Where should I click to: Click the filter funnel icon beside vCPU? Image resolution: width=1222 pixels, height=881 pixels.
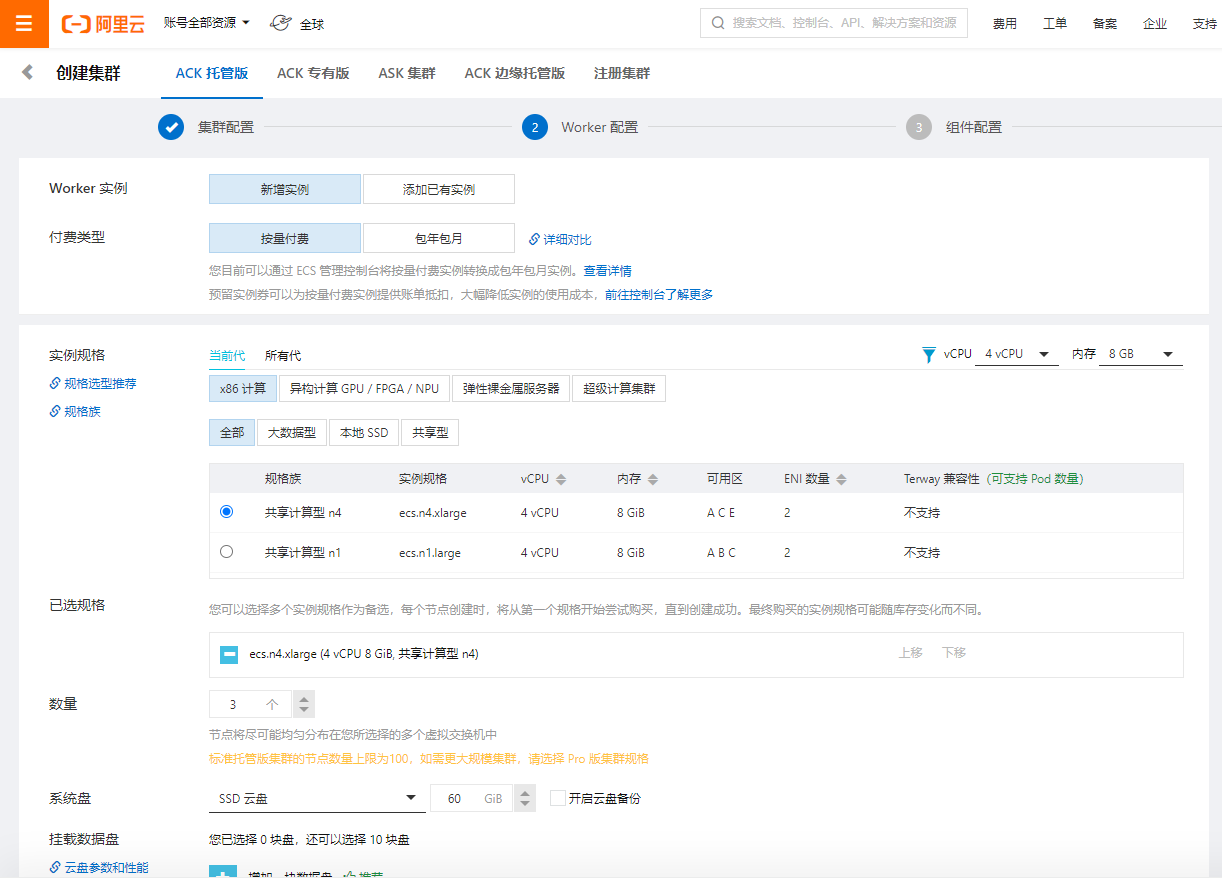pos(929,354)
